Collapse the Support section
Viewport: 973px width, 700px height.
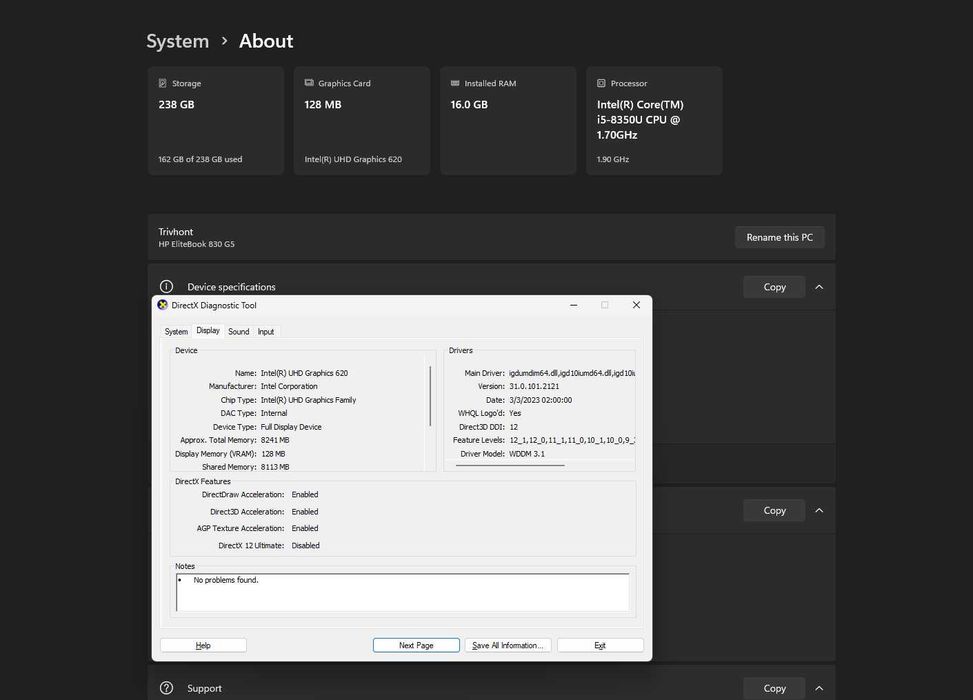pyautogui.click(x=819, y=688)
